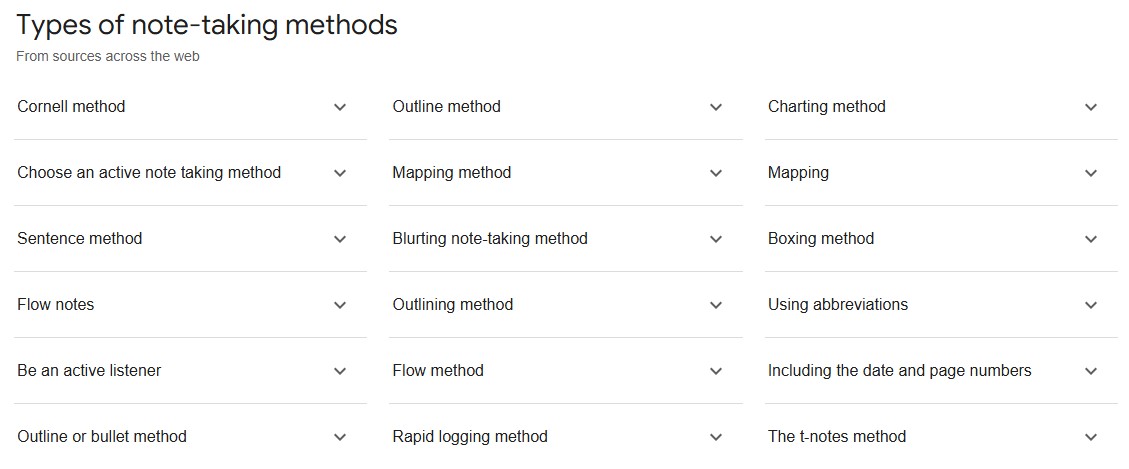Screen dimensions: 1129x469
Task: Click the chevron icon beside Sentence method
Action: [340, 239]
